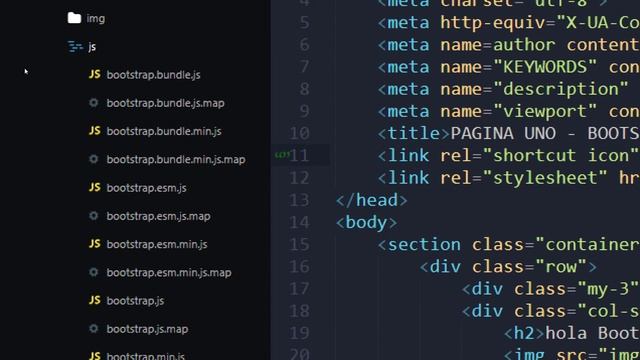Click JS icon of bootstrap.esm.js
640x360 pixels.
pos(95,187)
